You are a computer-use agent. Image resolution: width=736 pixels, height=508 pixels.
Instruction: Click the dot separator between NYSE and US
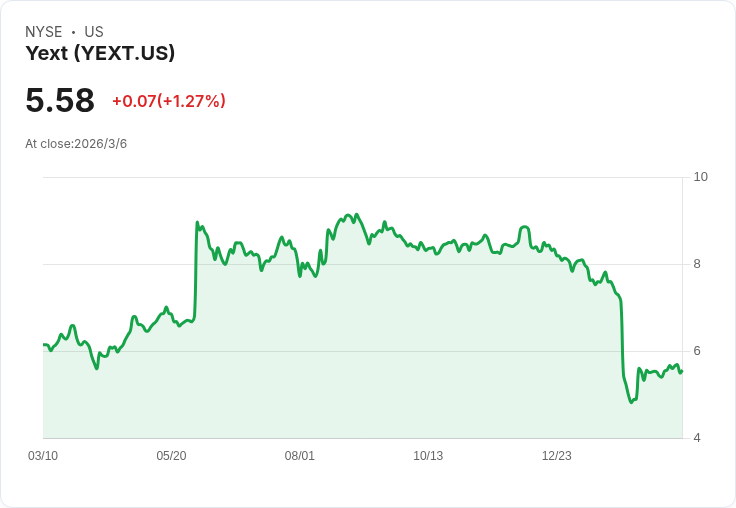73,32
